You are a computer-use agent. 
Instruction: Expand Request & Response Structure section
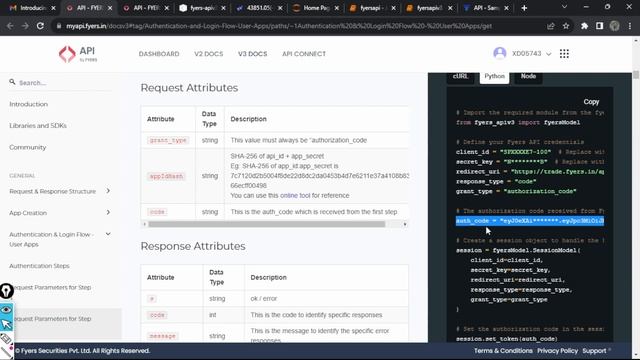(x=108, y=191)
